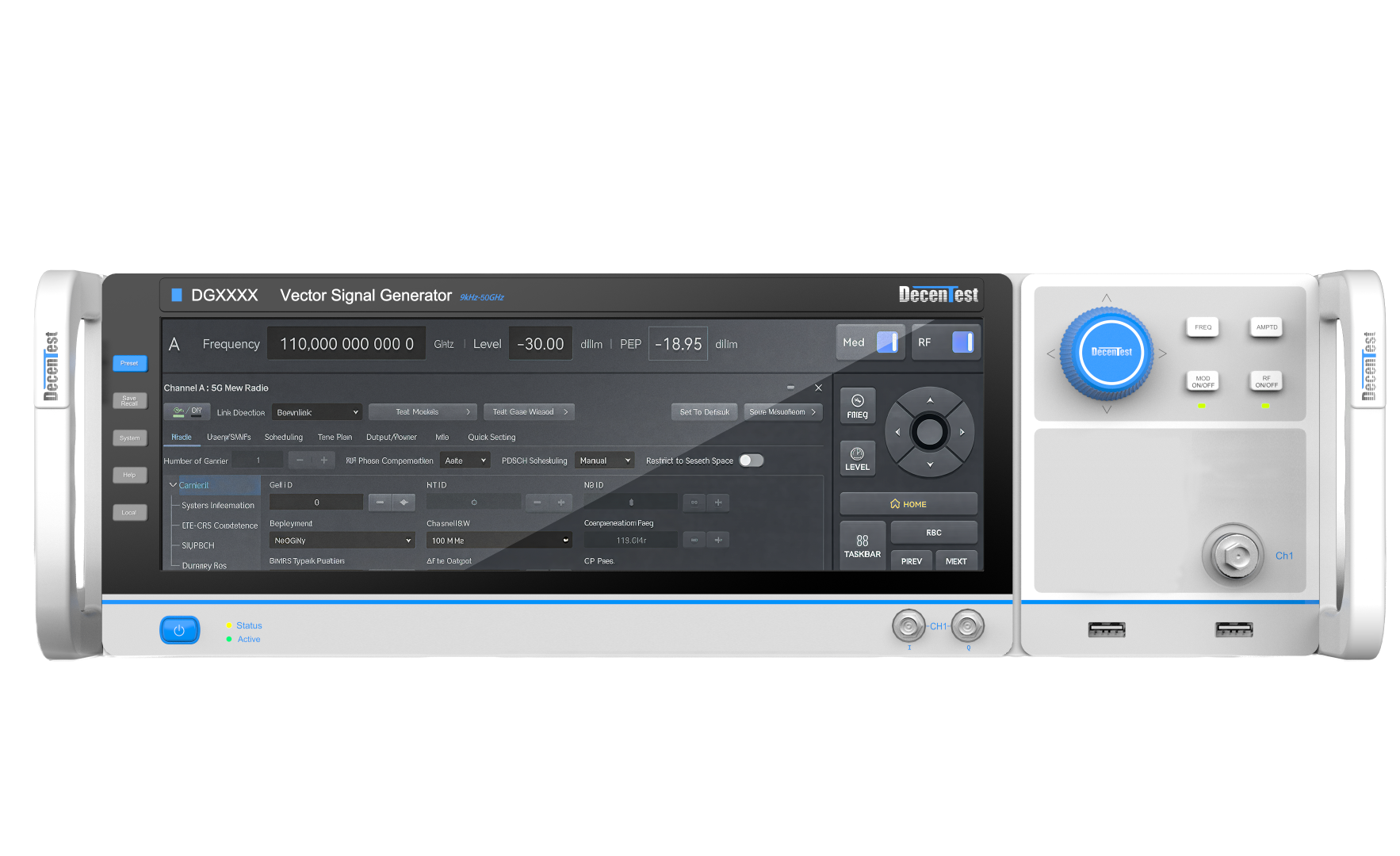This screenshot has width=1400, height=856.
Task: Switch to the Output/Power tab
Action: pos(391,438)
